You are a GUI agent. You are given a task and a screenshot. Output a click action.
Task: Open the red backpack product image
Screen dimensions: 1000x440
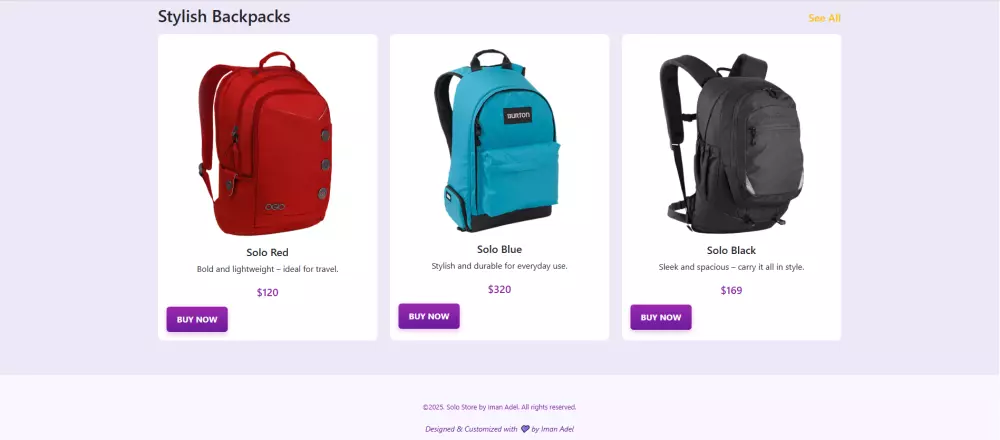point(265,143)
